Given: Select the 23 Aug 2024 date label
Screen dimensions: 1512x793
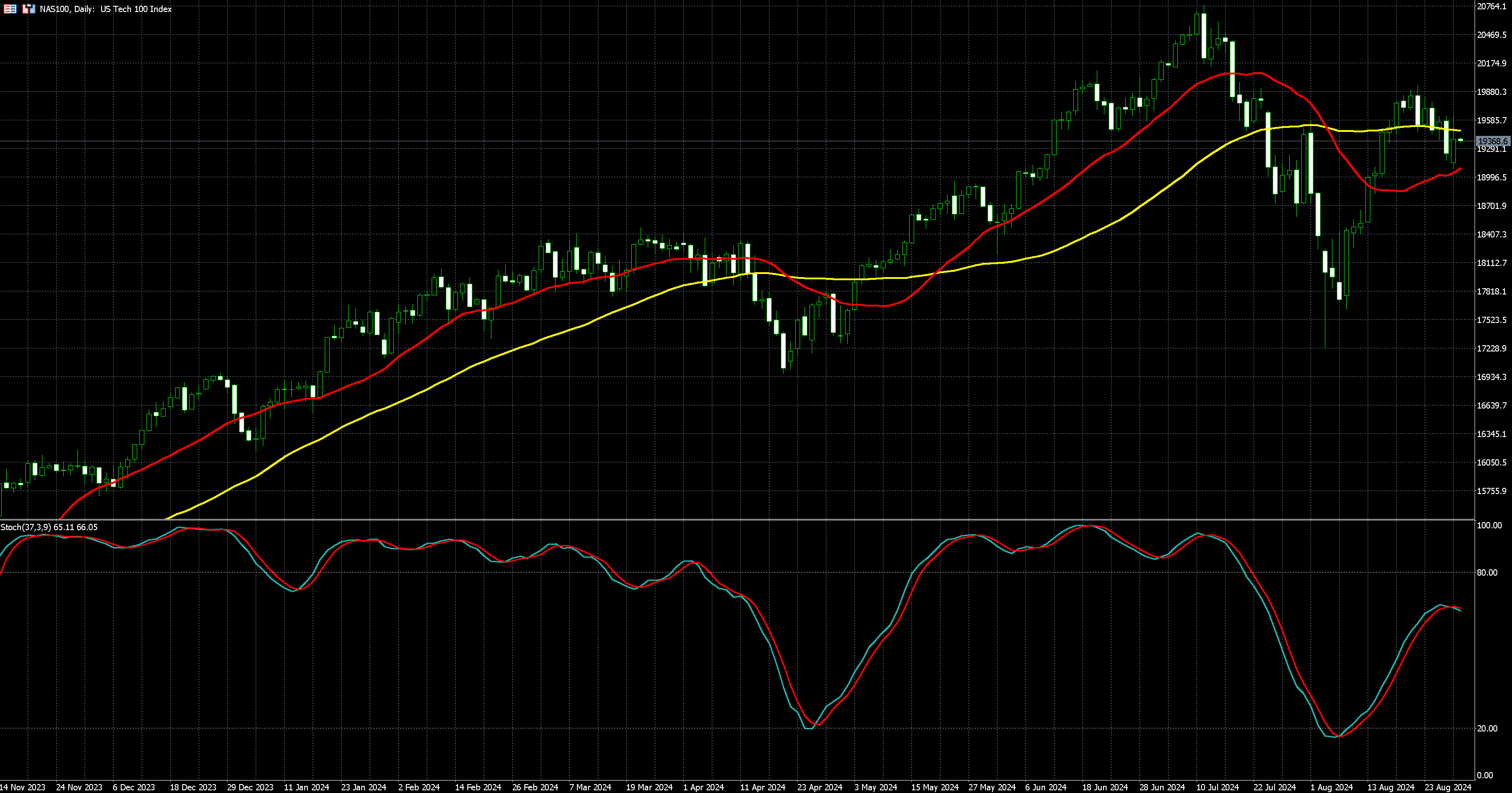Looking at the screenshot, I should (1448, 787).
